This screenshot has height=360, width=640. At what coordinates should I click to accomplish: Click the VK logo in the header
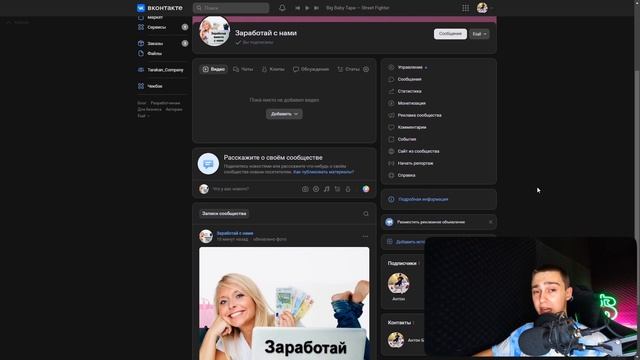coord(160,8)
